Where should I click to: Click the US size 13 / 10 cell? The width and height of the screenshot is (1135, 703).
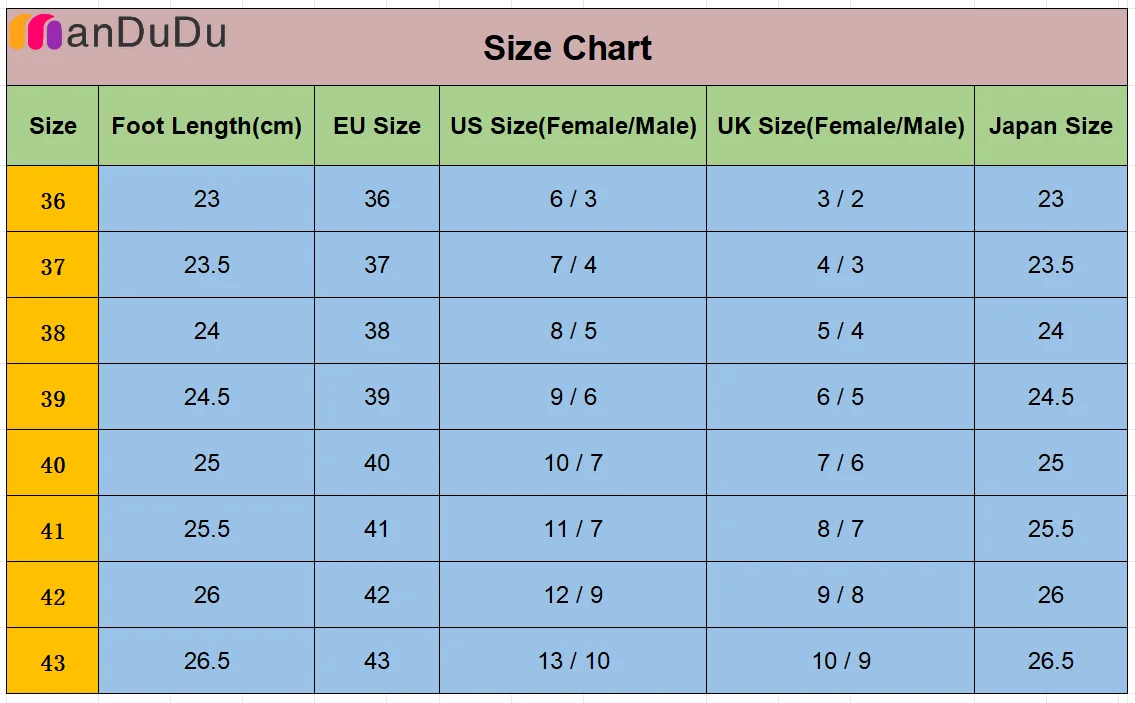(573, 661)
